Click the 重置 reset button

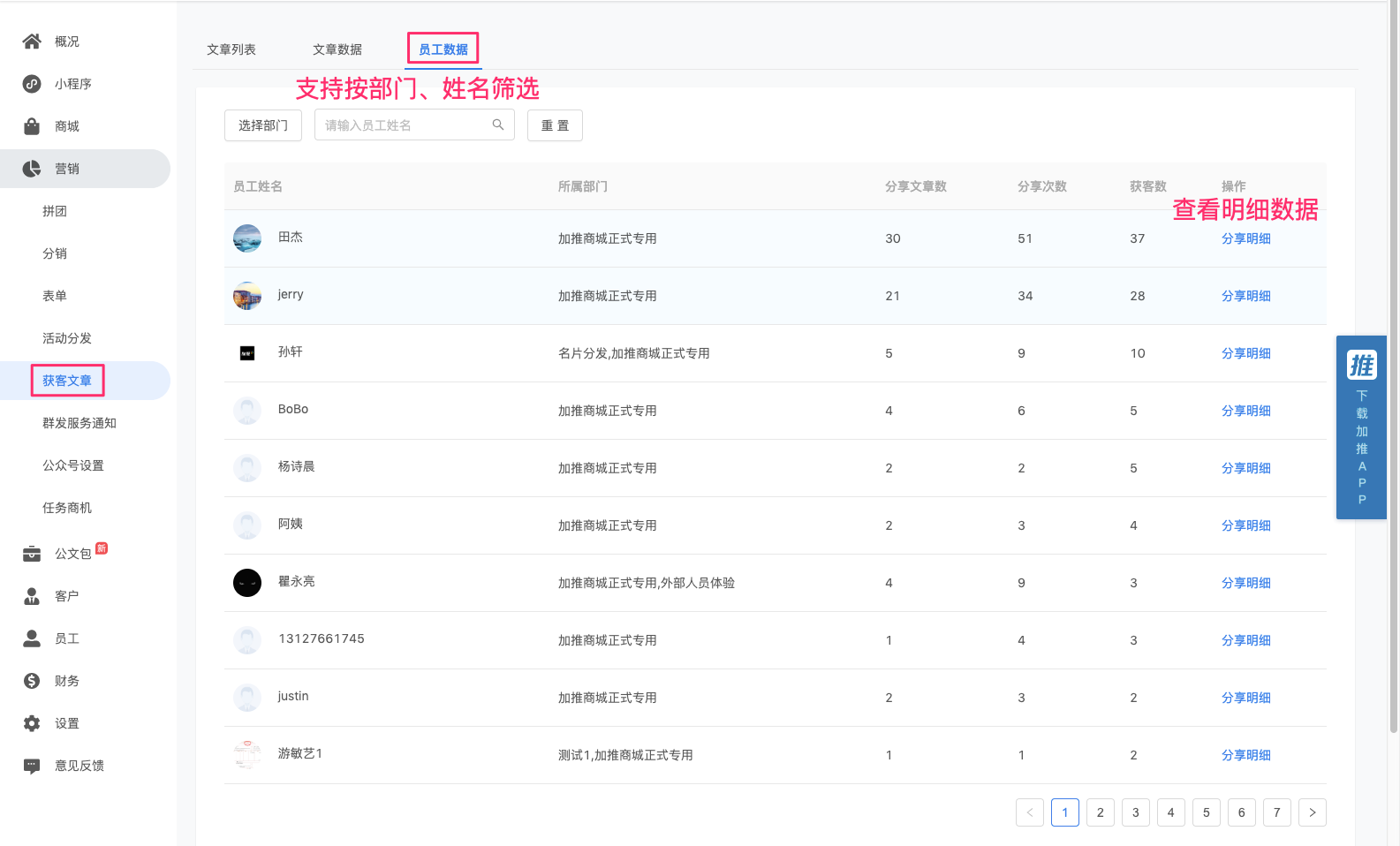pos(555,125)
